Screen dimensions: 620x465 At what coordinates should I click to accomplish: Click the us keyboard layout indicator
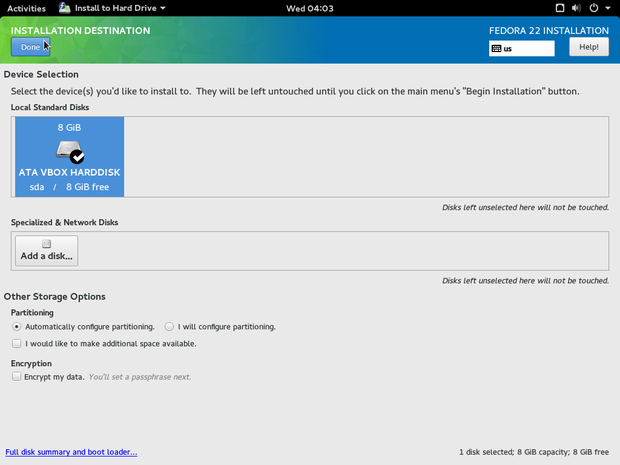click(522, 49)
